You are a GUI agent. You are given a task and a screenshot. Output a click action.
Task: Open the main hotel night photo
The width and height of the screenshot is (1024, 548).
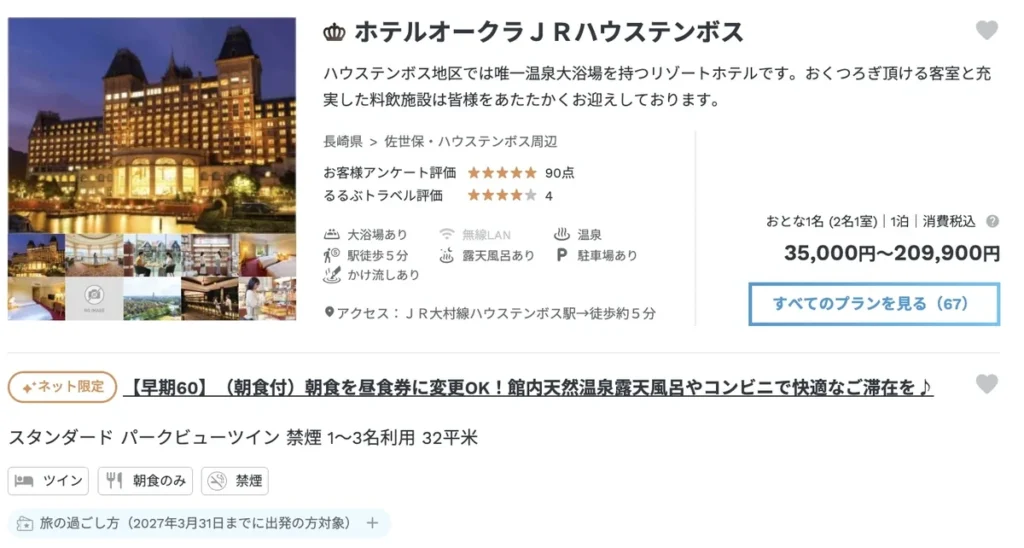[x=152, y=125]
